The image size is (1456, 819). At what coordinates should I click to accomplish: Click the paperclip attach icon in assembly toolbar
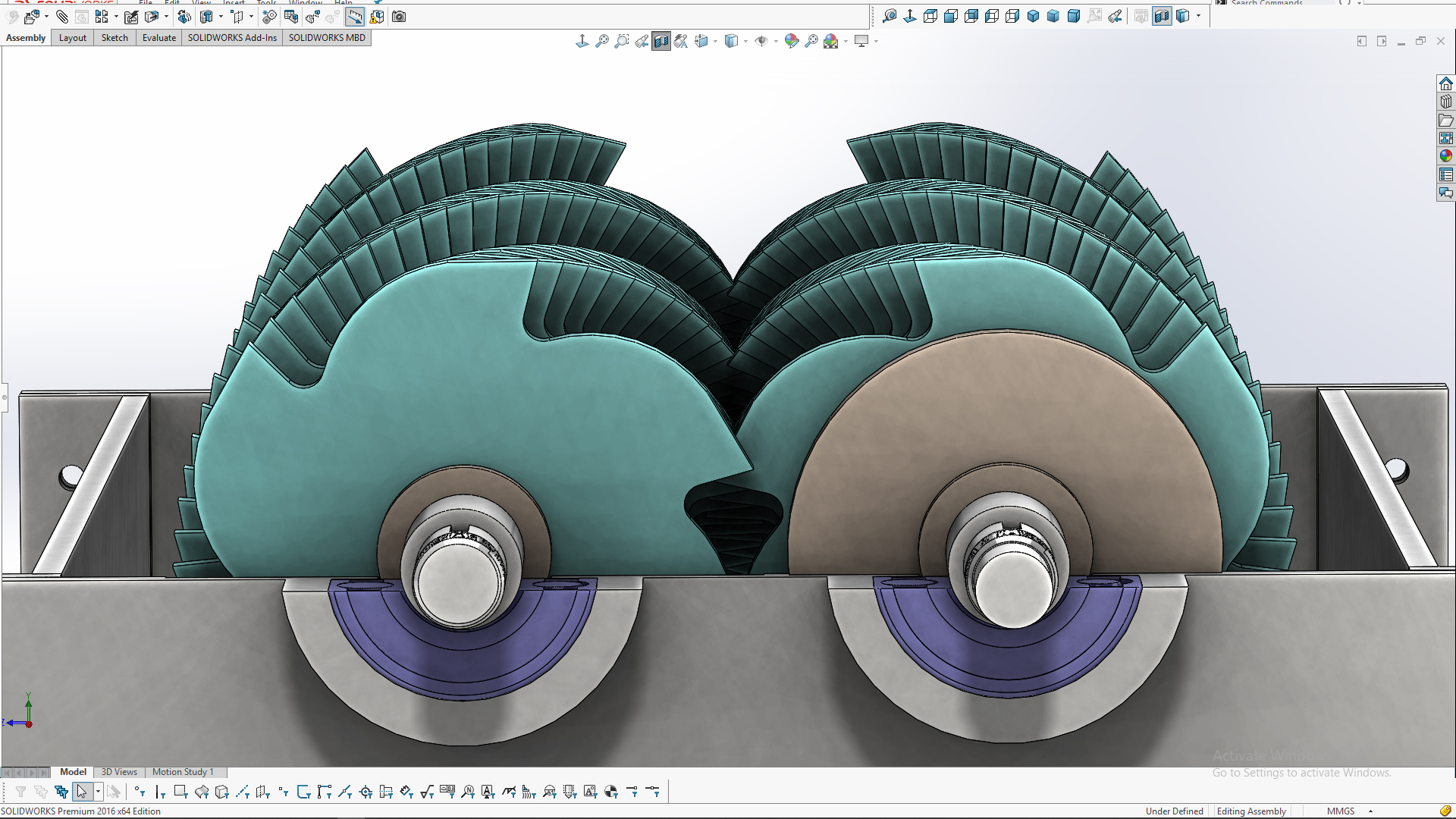click(62, 17)
